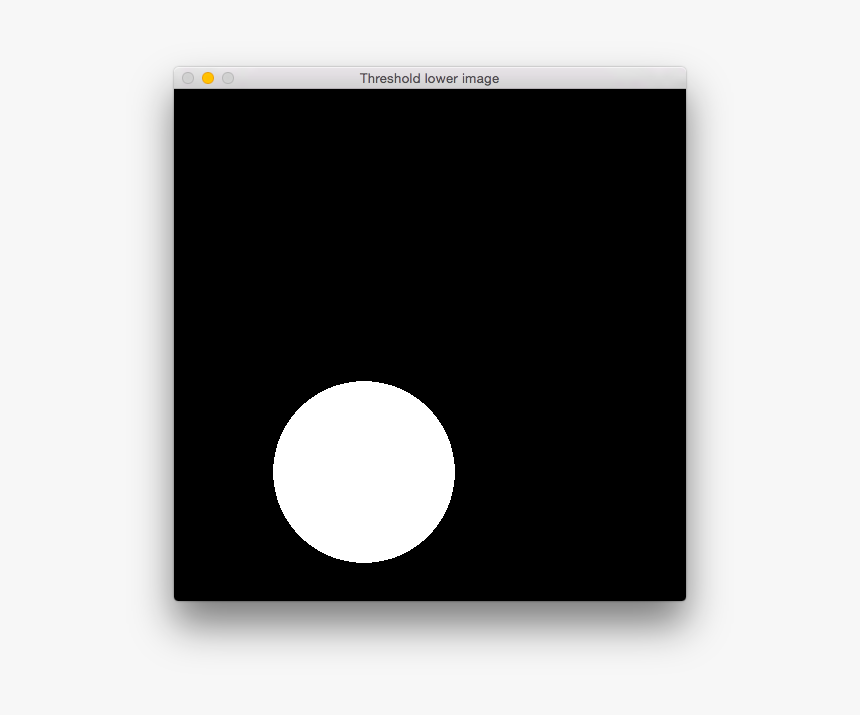The height and width of the screenshot is (715, 860).
Task: Click the black area right of the circle
Action: click(570, 471)
